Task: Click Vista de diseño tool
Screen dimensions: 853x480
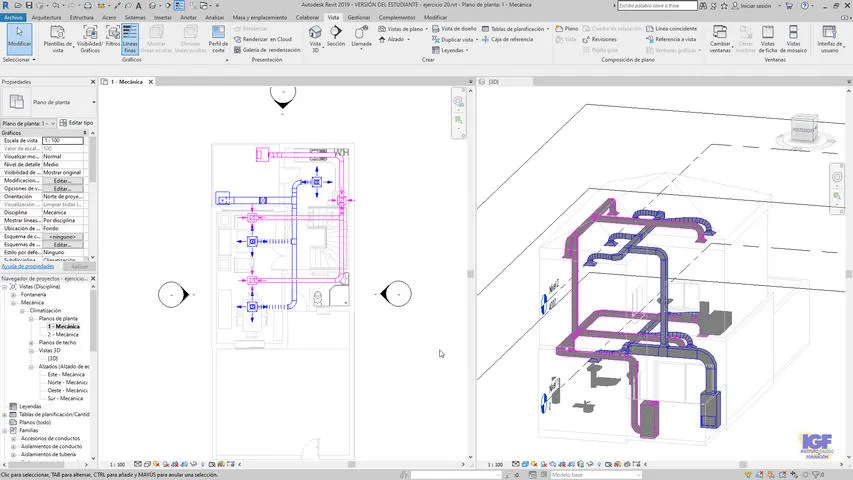Action: (454, 29)
